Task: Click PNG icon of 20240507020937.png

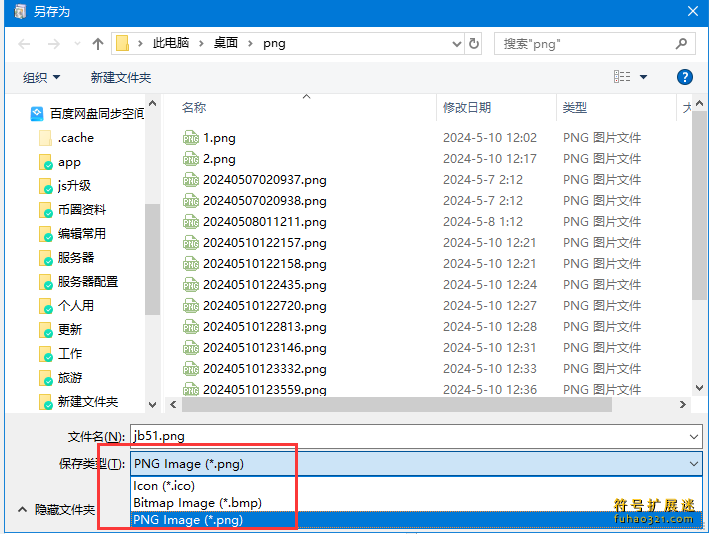Action: click(191, 180)
